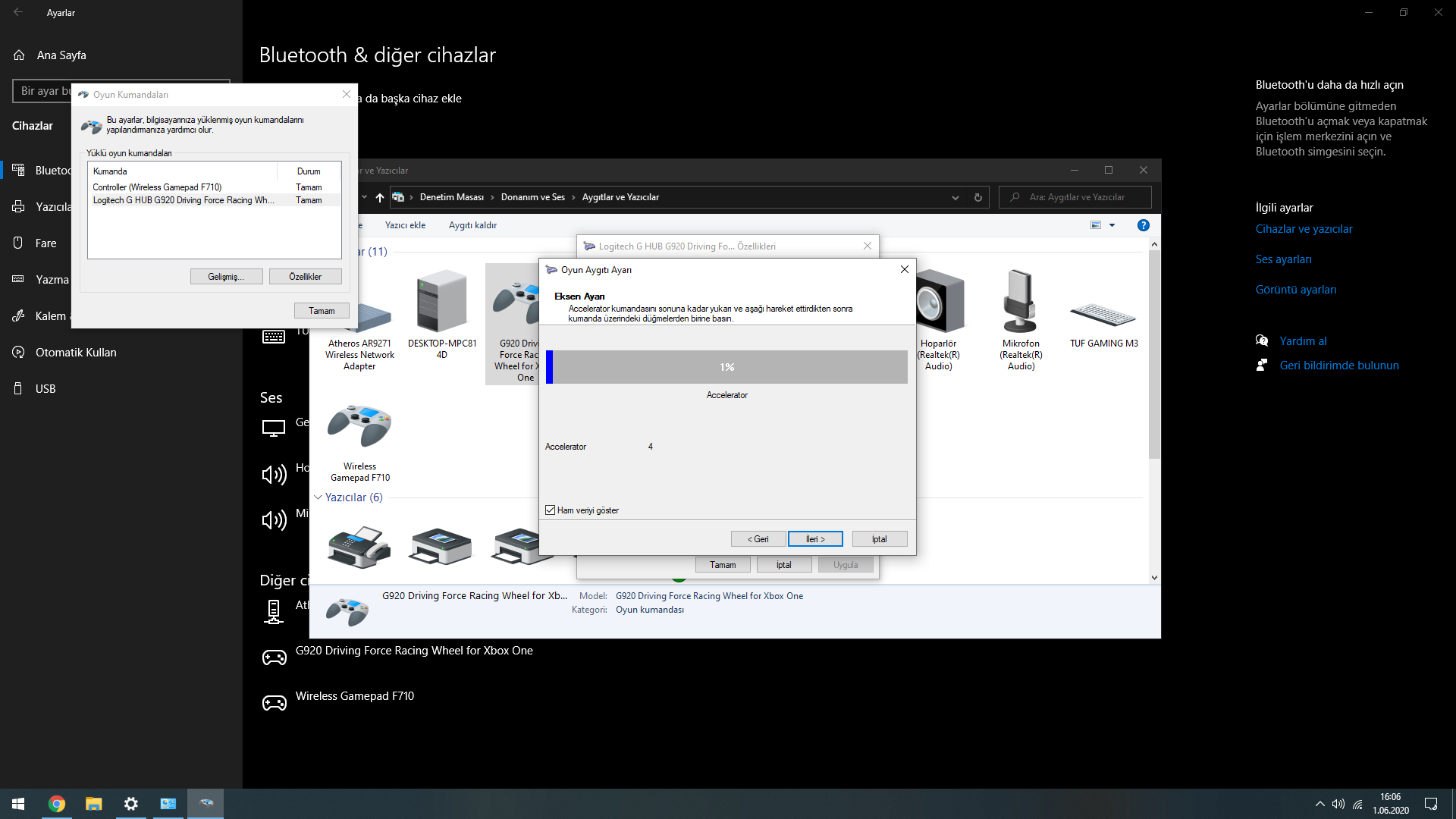Click 'Geri bildirimde bulunun' link
The width and height of the screenshot is (1456, 819).
1339,366
